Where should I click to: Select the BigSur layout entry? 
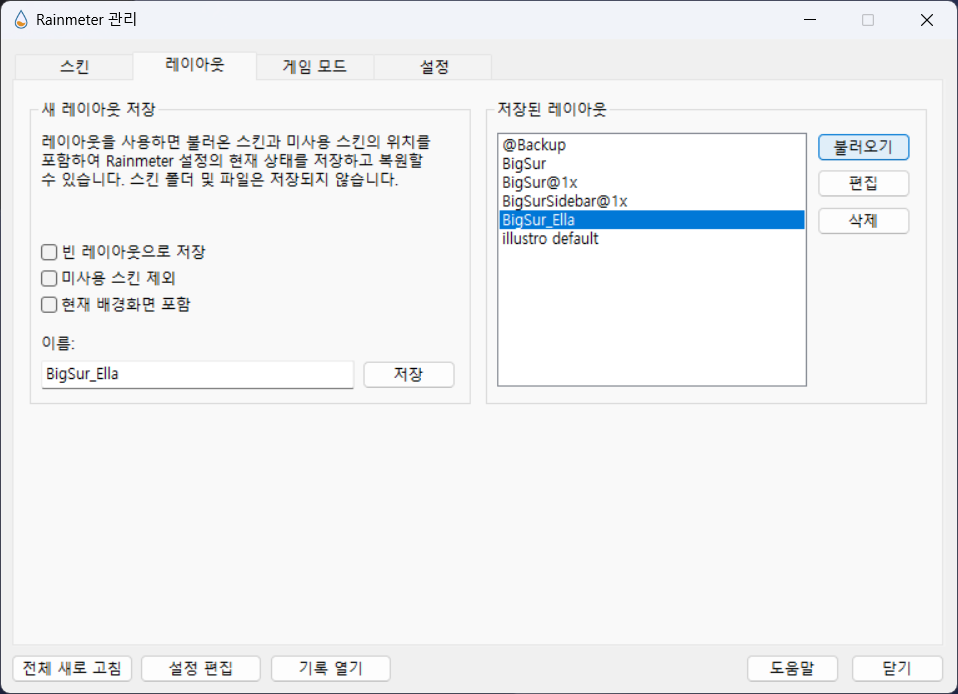tap(651, 164)
